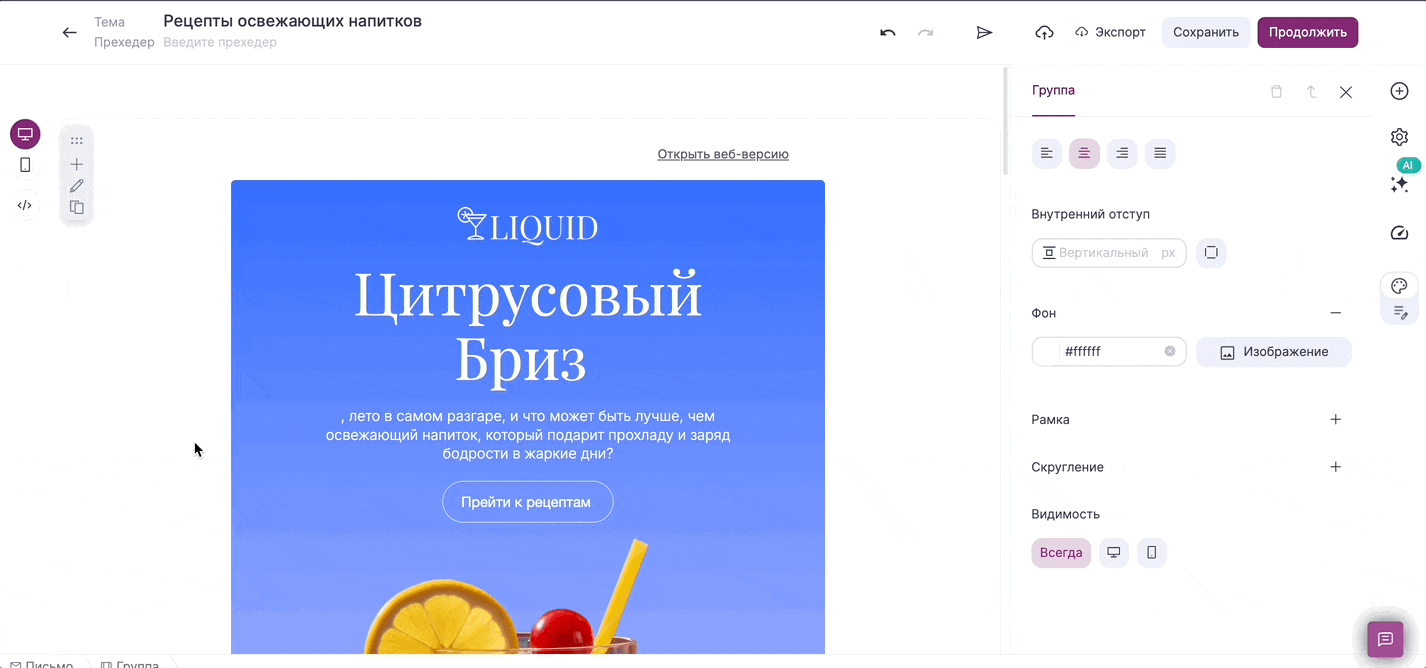Send test email with paper plane icon
Image resolution: width=1426 pixels, height=668 pixels.
984,32
